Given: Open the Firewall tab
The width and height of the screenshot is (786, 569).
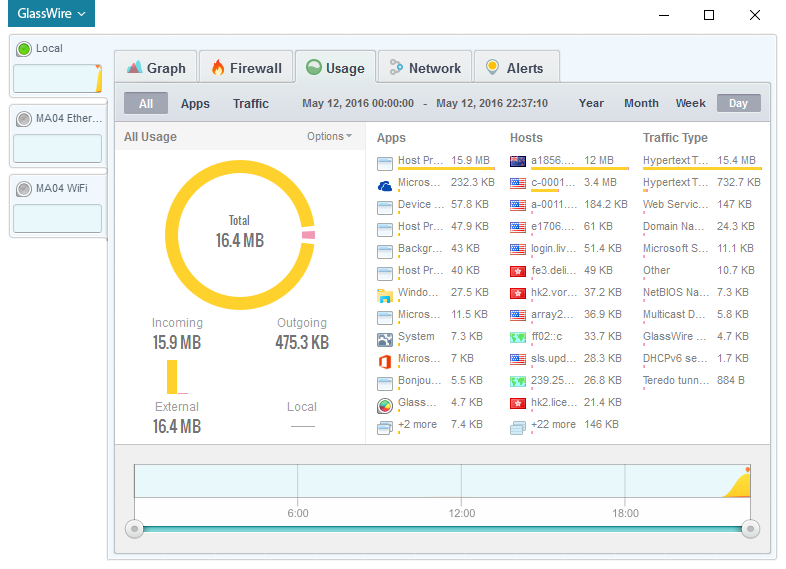Looking at the screenshot, I should [246, 68].
